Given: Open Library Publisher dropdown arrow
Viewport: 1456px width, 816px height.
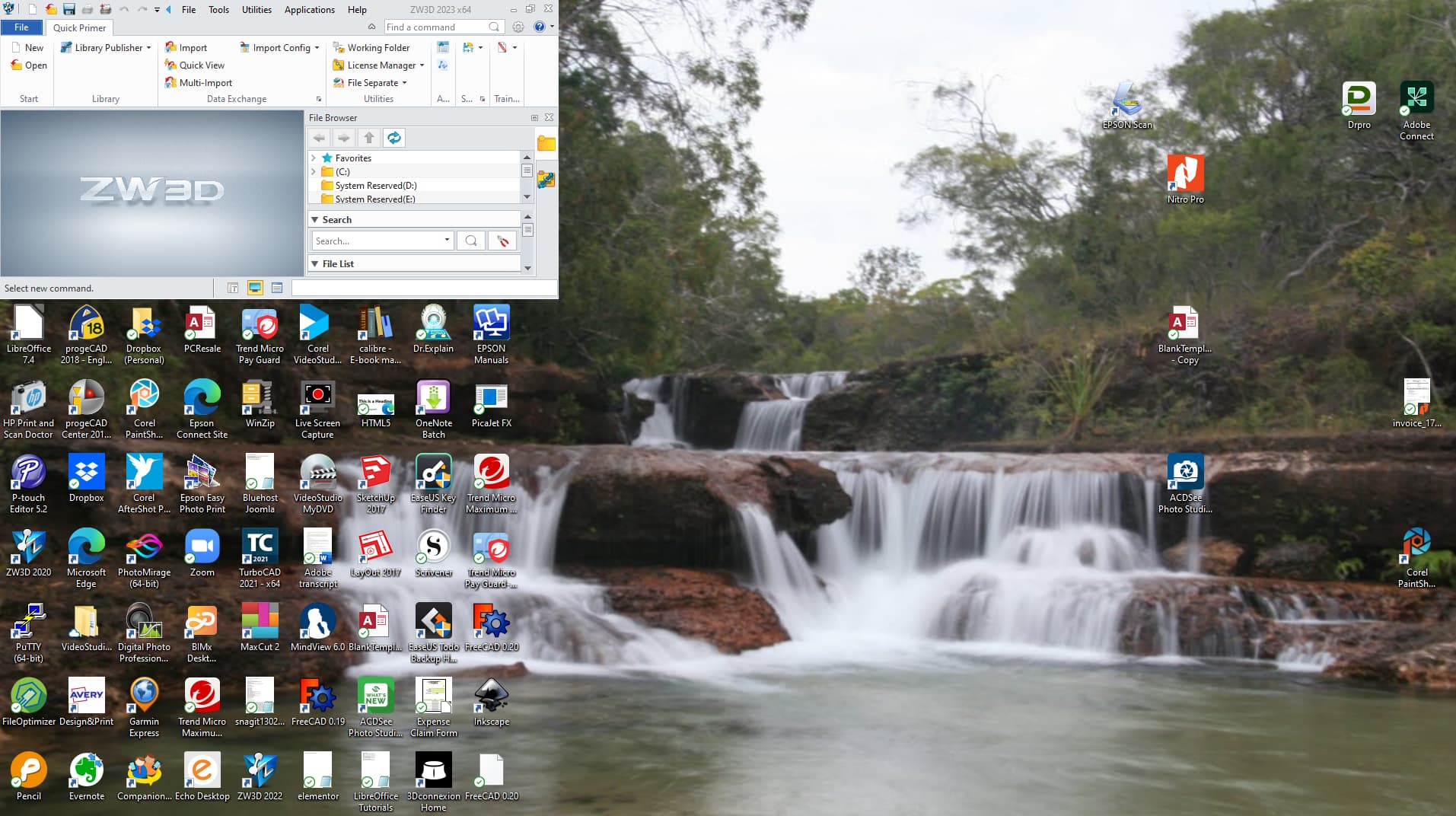Looking at the screenshot, I should [148, 48].
